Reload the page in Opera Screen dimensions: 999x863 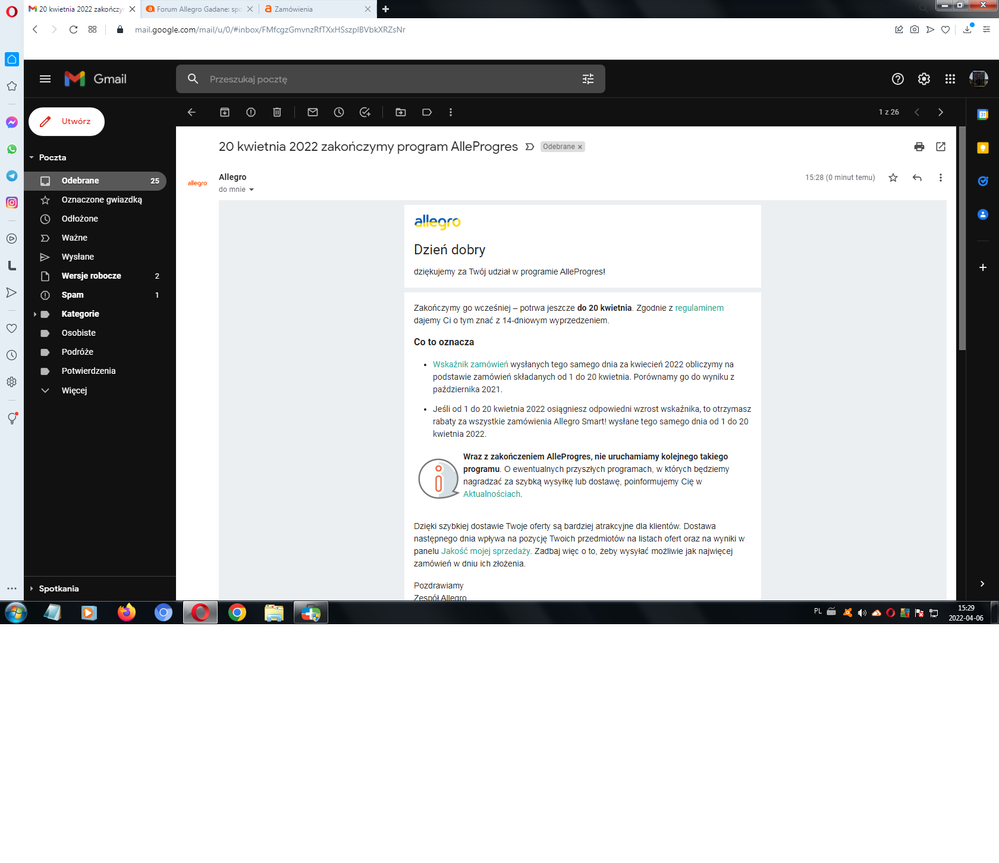coord(73,29)
